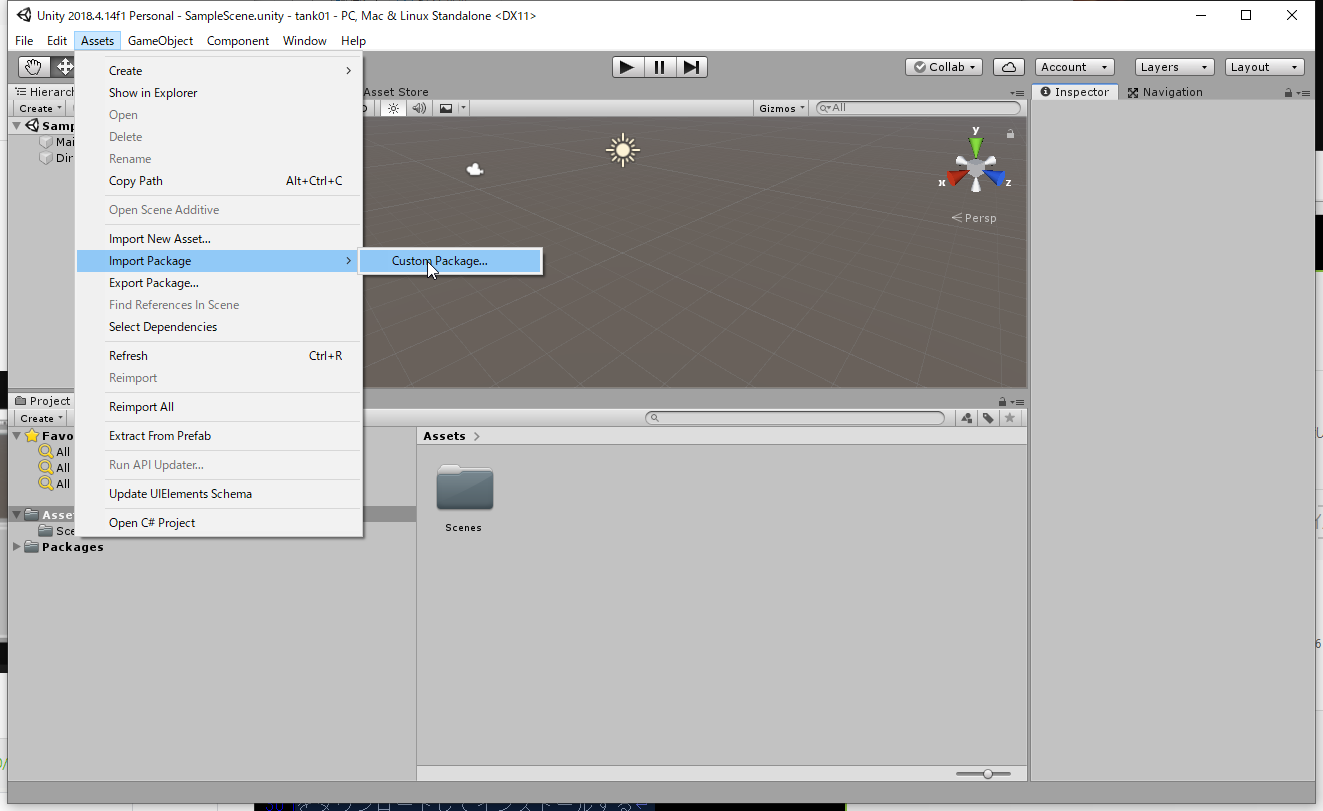Choose Copy Path menu entry
Viewport: 1323px width, 811px height.
tap(219, 181)
